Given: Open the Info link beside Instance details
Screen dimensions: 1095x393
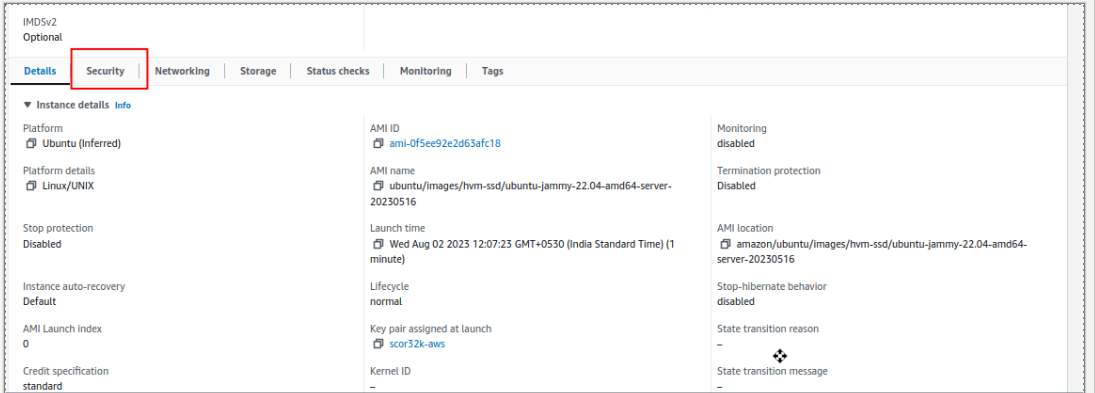Looking at the screenshot, I should tap(123, 105).
